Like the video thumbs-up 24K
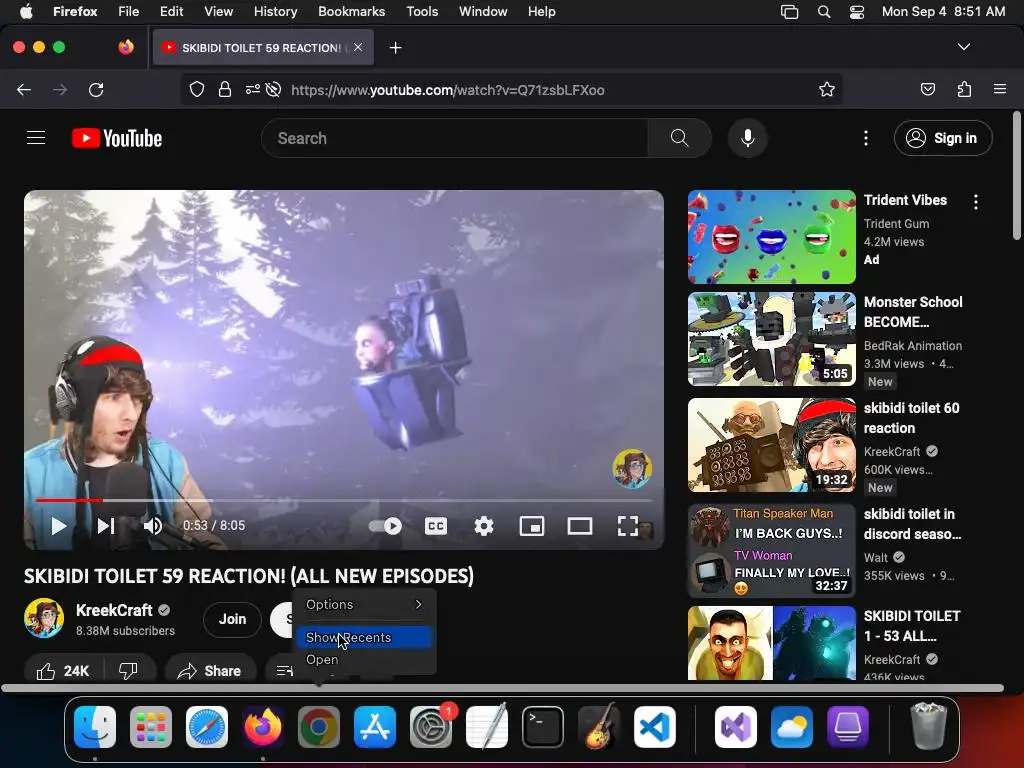1024x768 pixels. click(x=63, y=671)
